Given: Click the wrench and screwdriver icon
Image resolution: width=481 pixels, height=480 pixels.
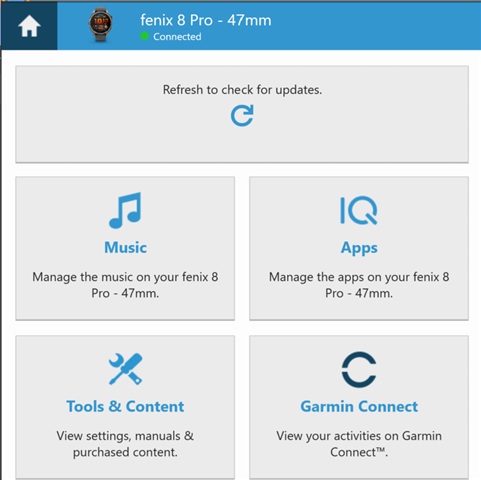Looking at the screenshot, I should 125,369.
